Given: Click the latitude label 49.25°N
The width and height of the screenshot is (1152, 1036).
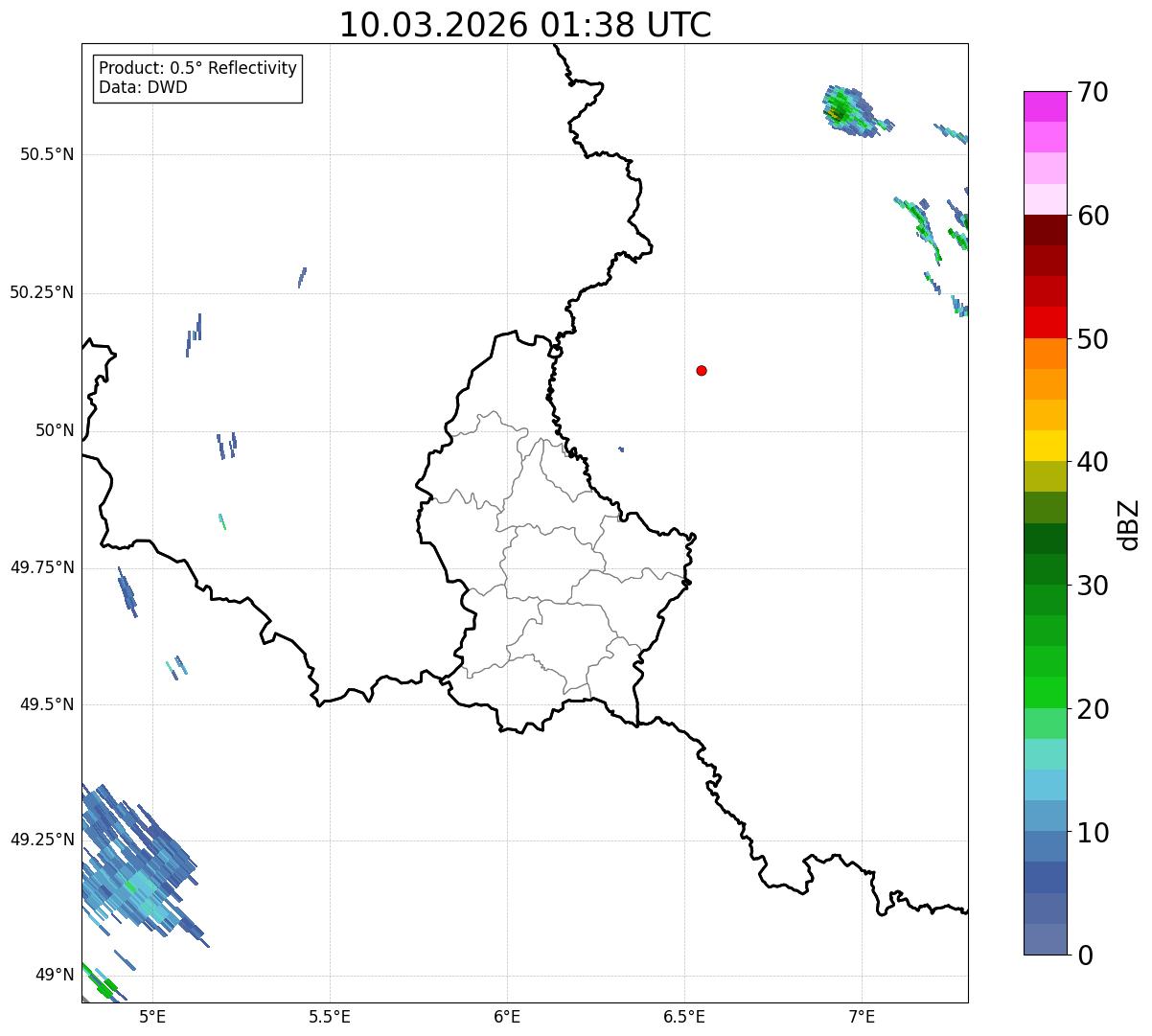Looking at the screenshot, I should pyautogui.click(x=41, y=840).
